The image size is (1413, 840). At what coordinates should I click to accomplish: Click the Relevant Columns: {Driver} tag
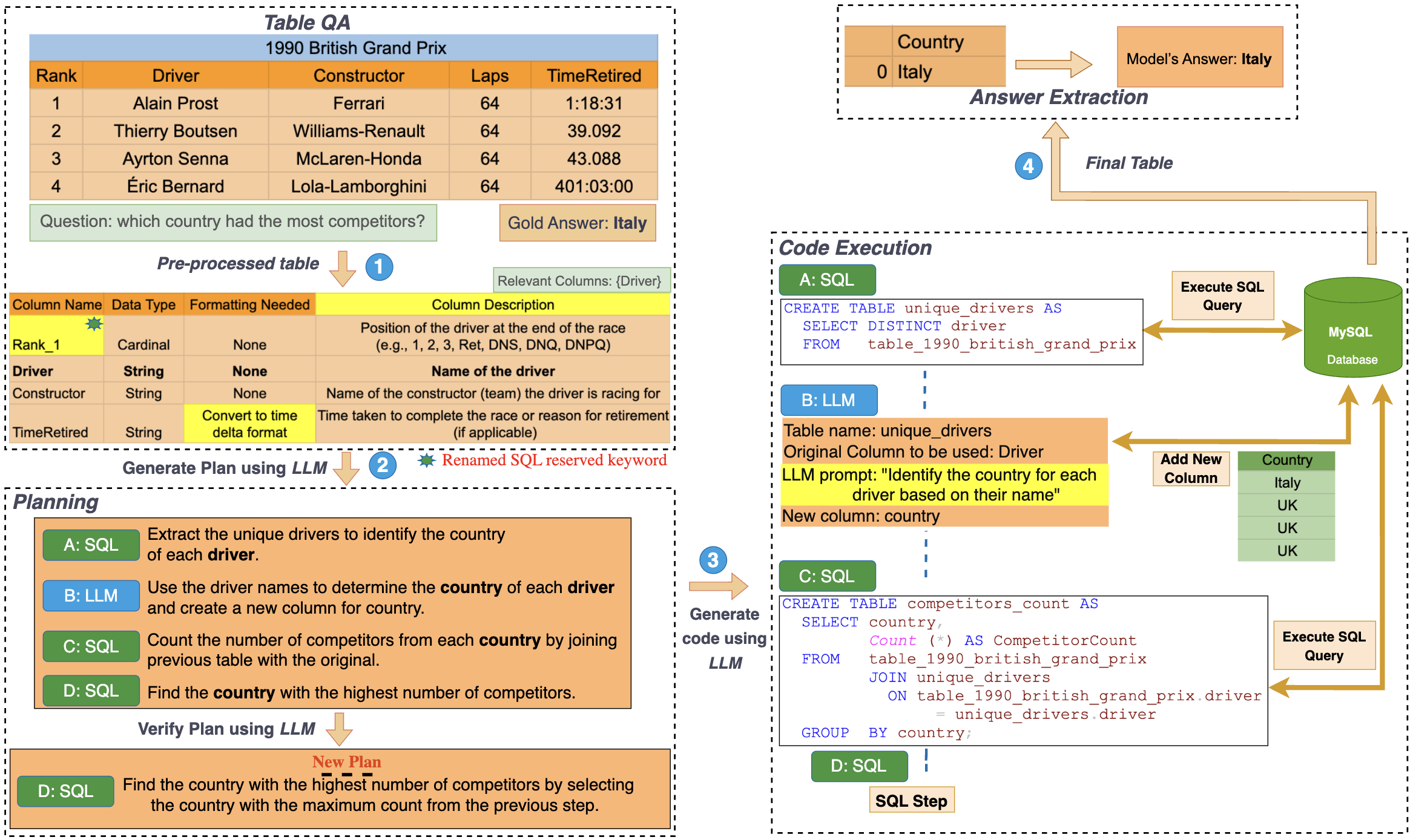pos(581,281)
